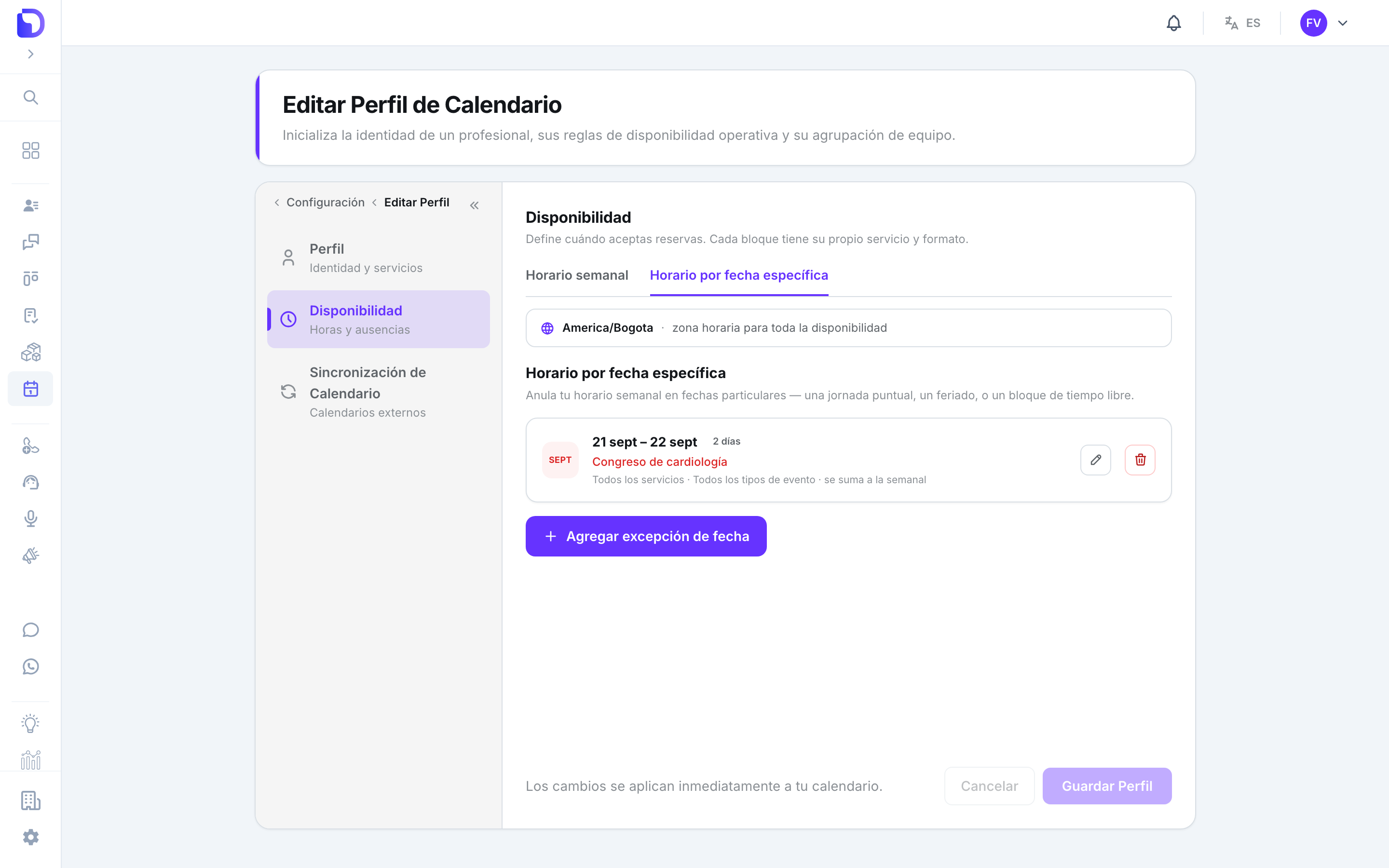This screenshot has height=868, width=1389.
Task: Open Sincronización de Calendario section
Action: pos(378,392)
